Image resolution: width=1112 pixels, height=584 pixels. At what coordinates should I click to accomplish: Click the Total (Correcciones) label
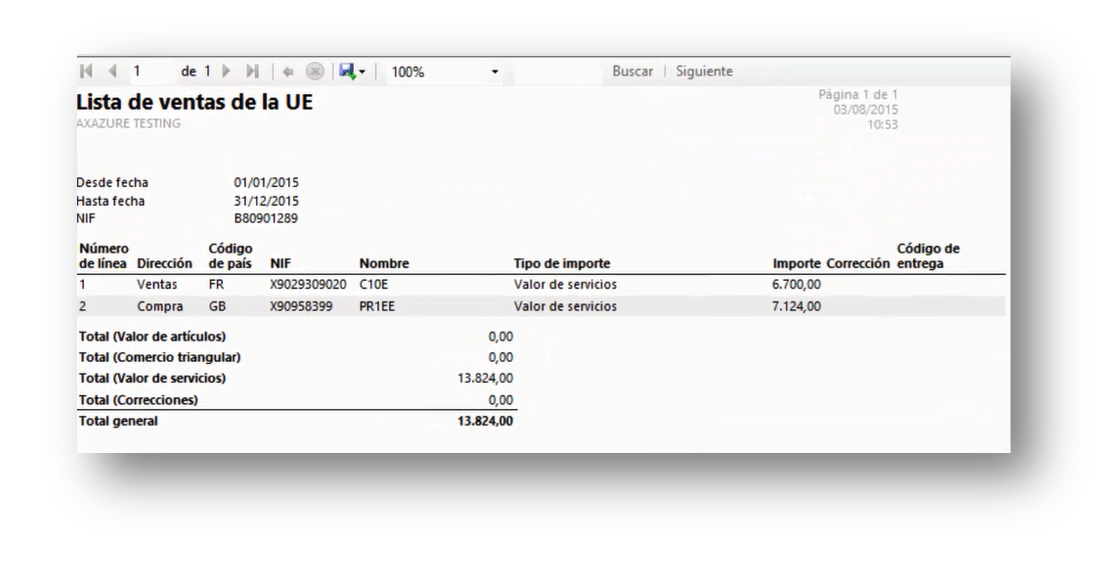pyautogui.click(x=138, y=400)
